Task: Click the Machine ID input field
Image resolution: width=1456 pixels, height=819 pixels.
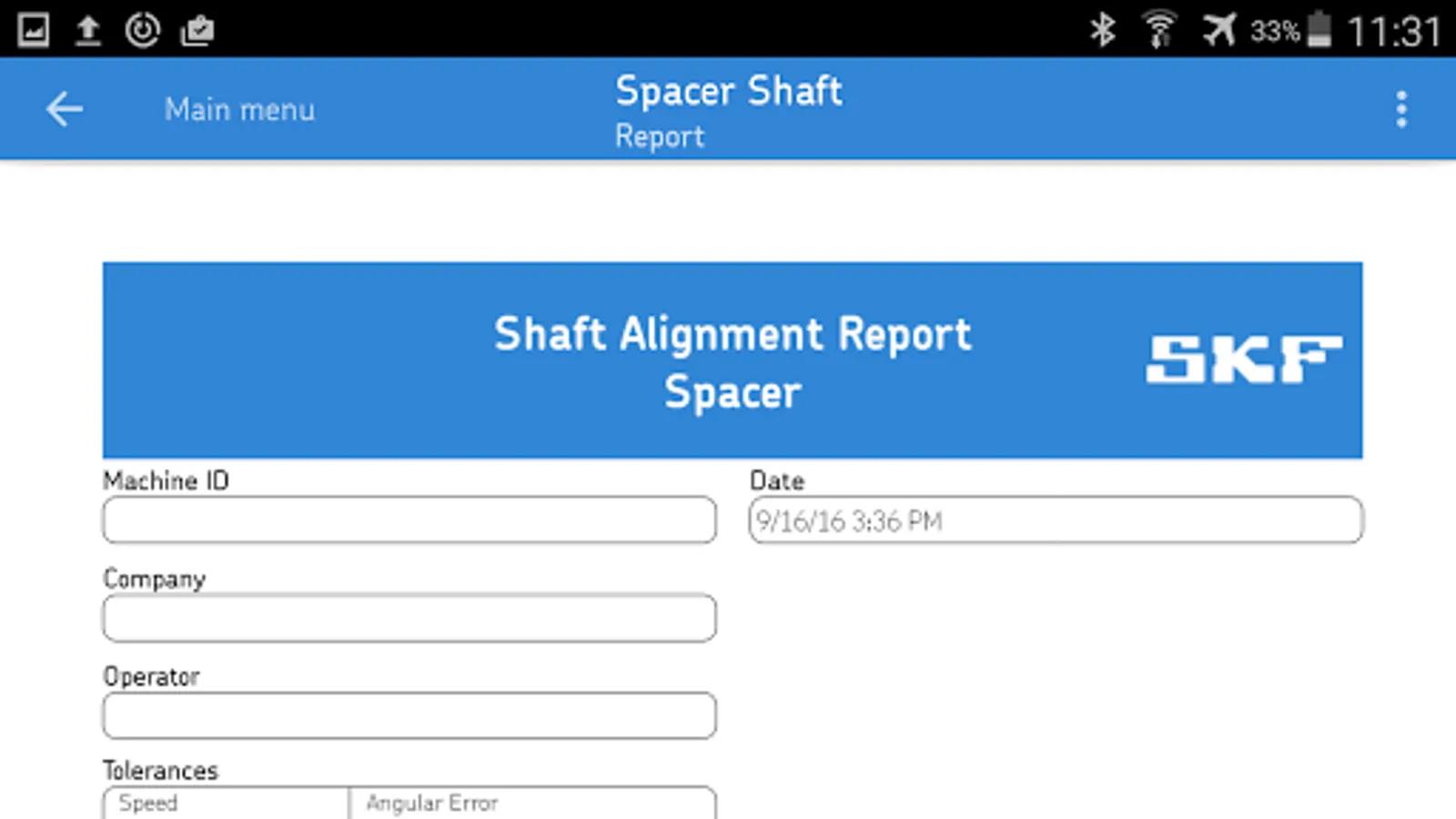Action: click(x=409, y=520)
